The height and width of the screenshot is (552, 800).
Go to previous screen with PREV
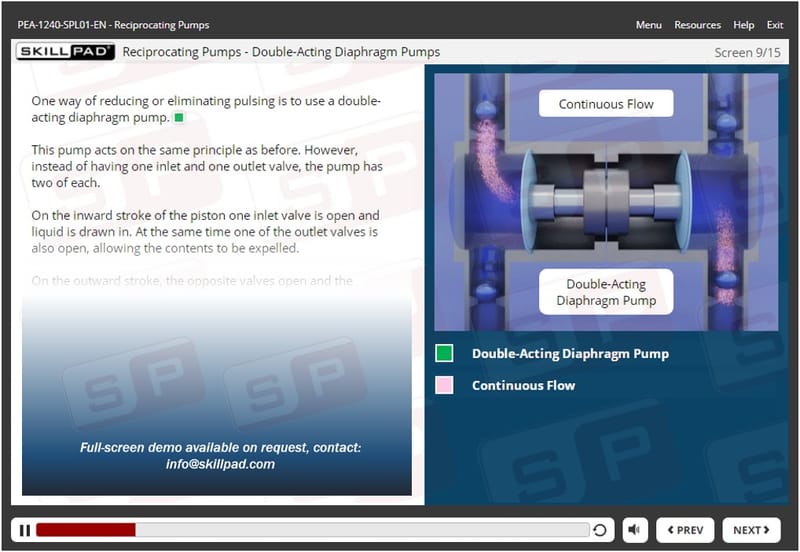click(x=685, y=530)
